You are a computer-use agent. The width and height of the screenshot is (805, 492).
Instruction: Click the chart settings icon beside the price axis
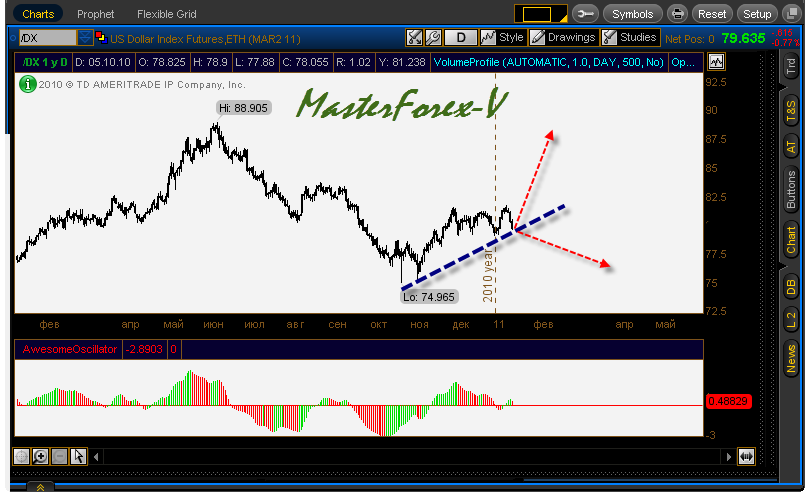click(x=716, y=62)
